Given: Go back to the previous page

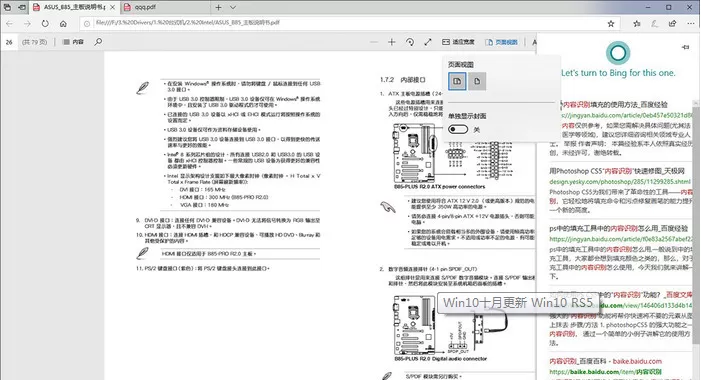Looking at the screenshot, I should pyautogui.click(x=9, y=24).
